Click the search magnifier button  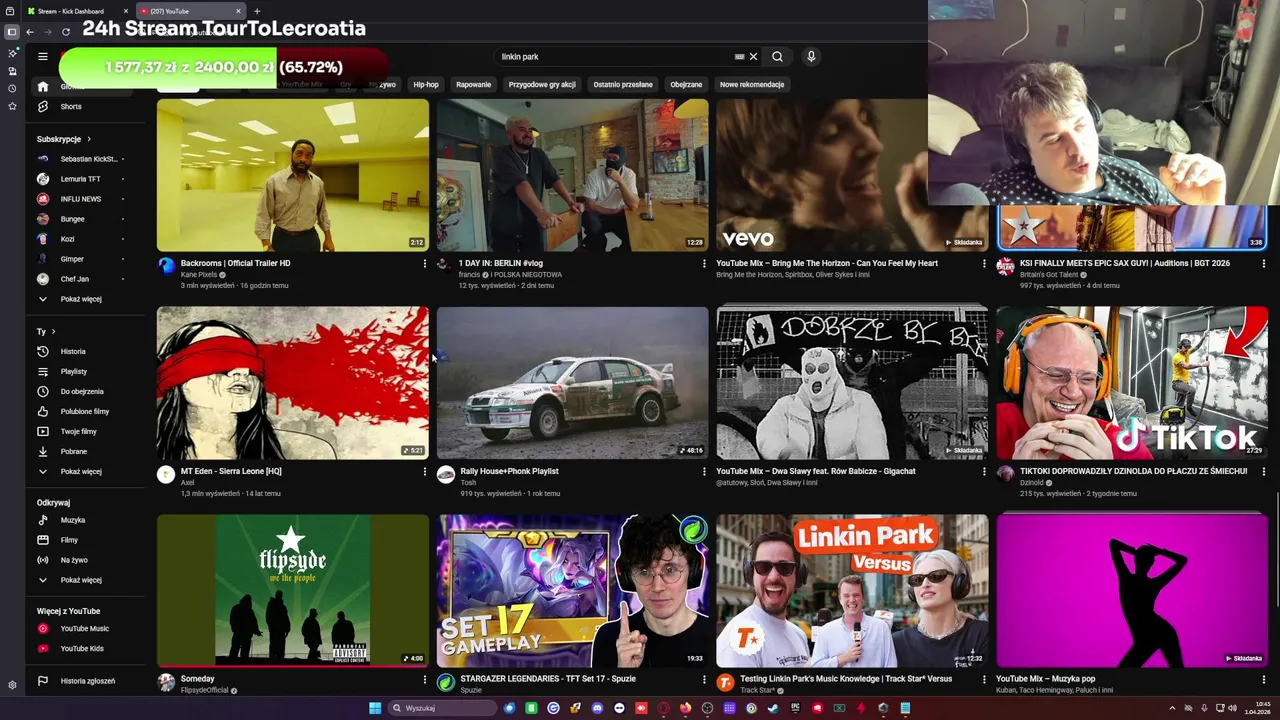pyautogui.click(x=777, y=56)
